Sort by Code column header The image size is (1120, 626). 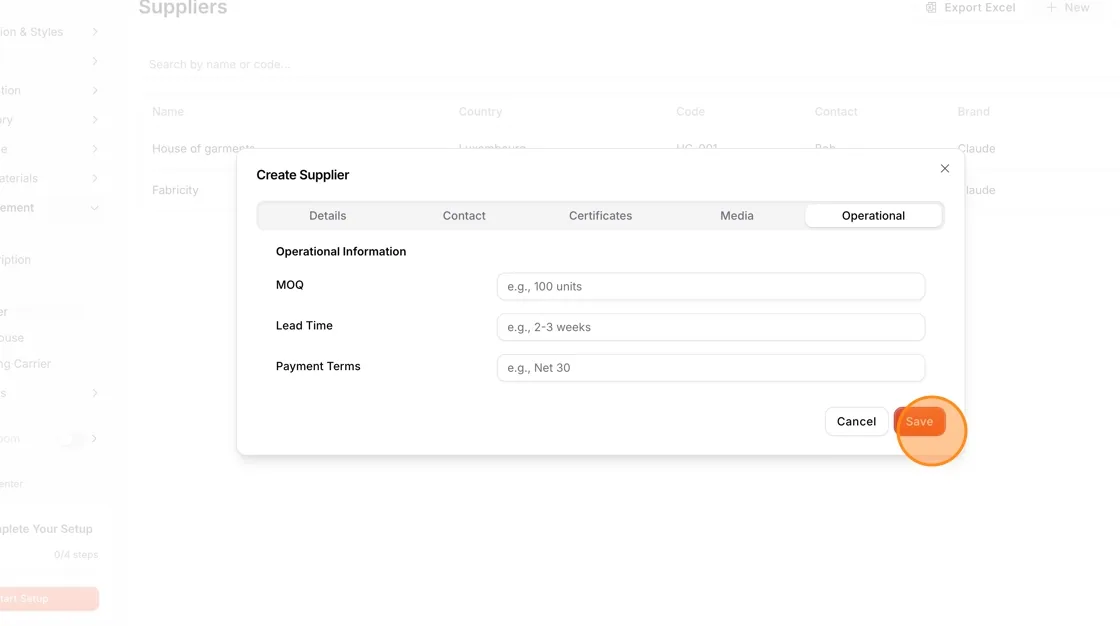[x=690, y=111]
